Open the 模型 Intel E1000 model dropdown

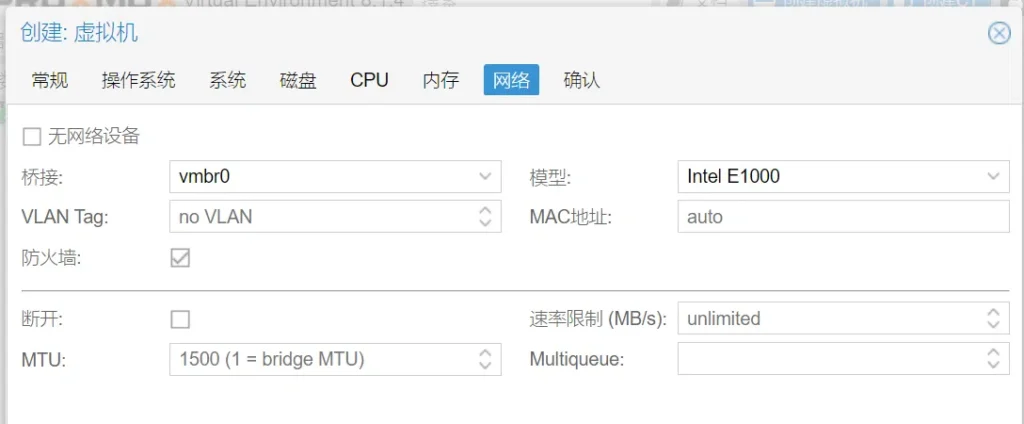click(992, 176)
